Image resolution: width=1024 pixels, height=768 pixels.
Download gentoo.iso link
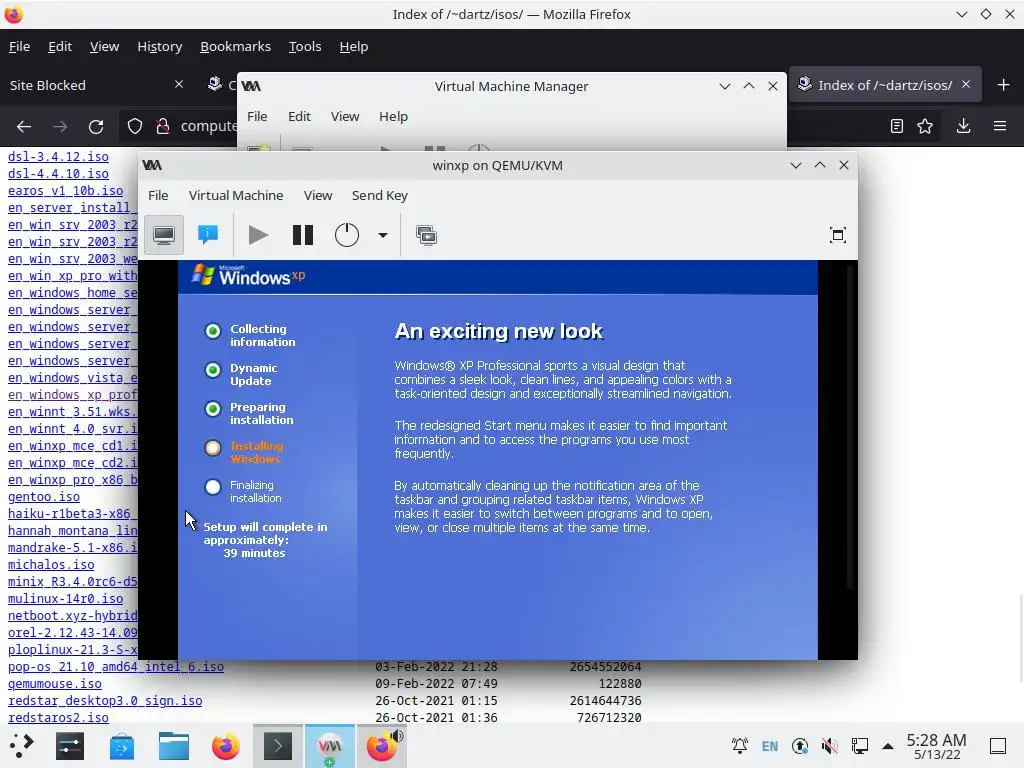(44, 496)
